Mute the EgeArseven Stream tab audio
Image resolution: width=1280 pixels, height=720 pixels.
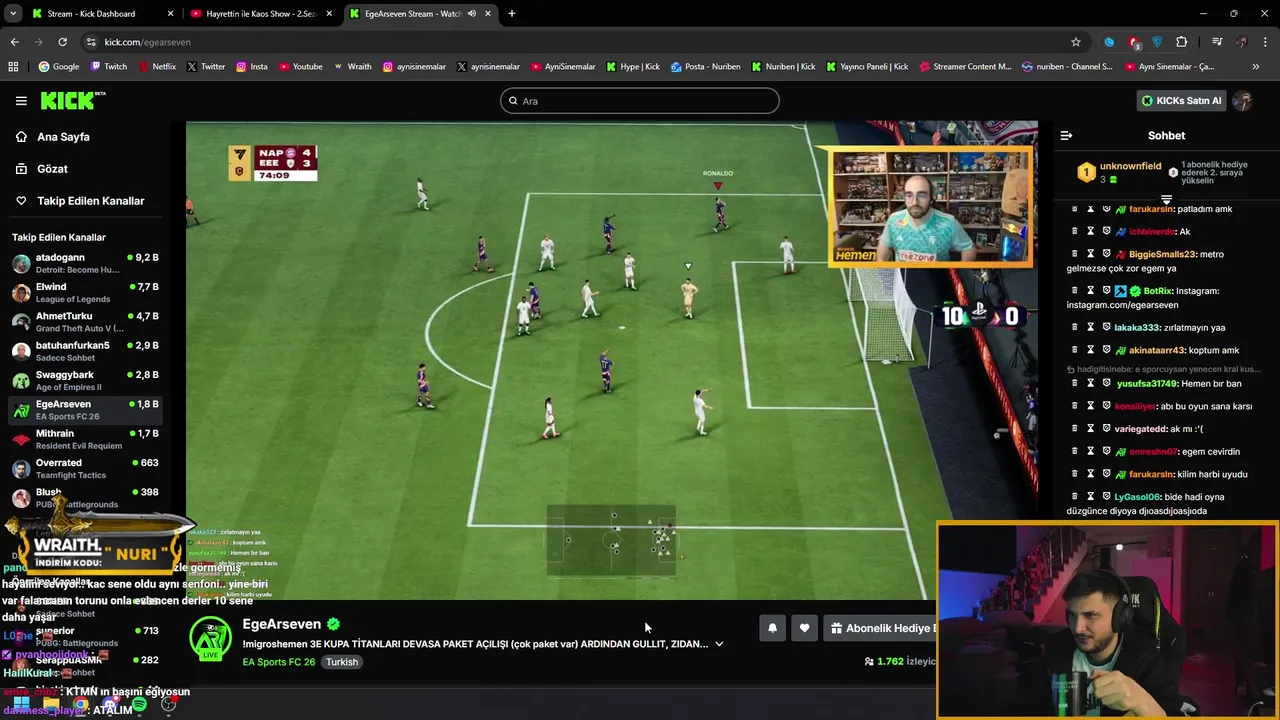[x=471, y=14]
